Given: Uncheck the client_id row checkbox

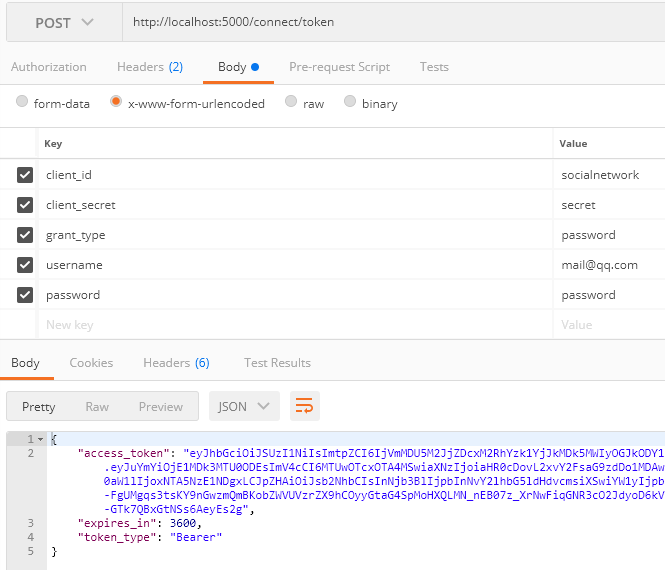Looking at the screenshot, I should pos(25,175).
